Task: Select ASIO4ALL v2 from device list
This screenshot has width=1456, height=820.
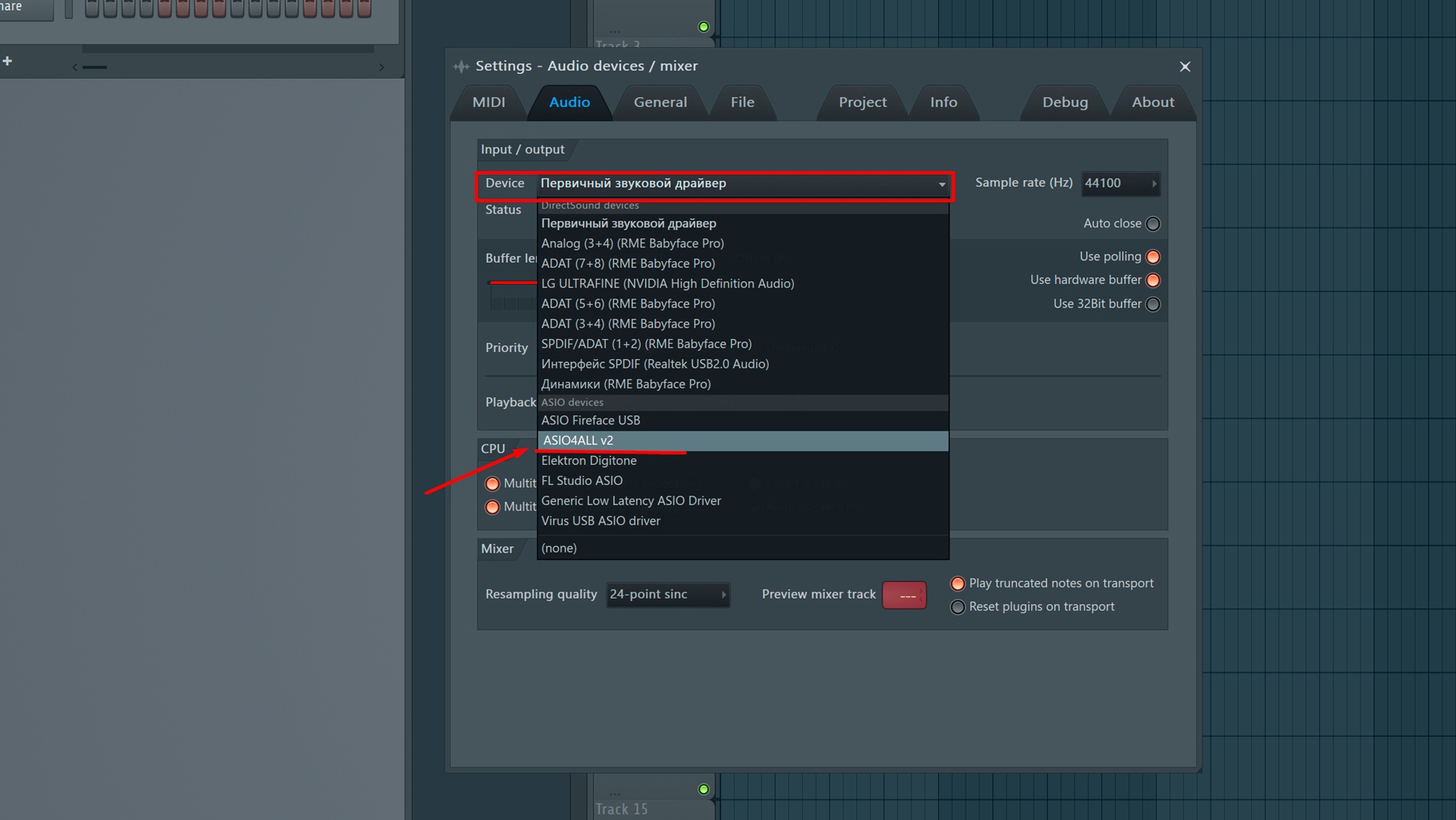Action: point(743,441)
